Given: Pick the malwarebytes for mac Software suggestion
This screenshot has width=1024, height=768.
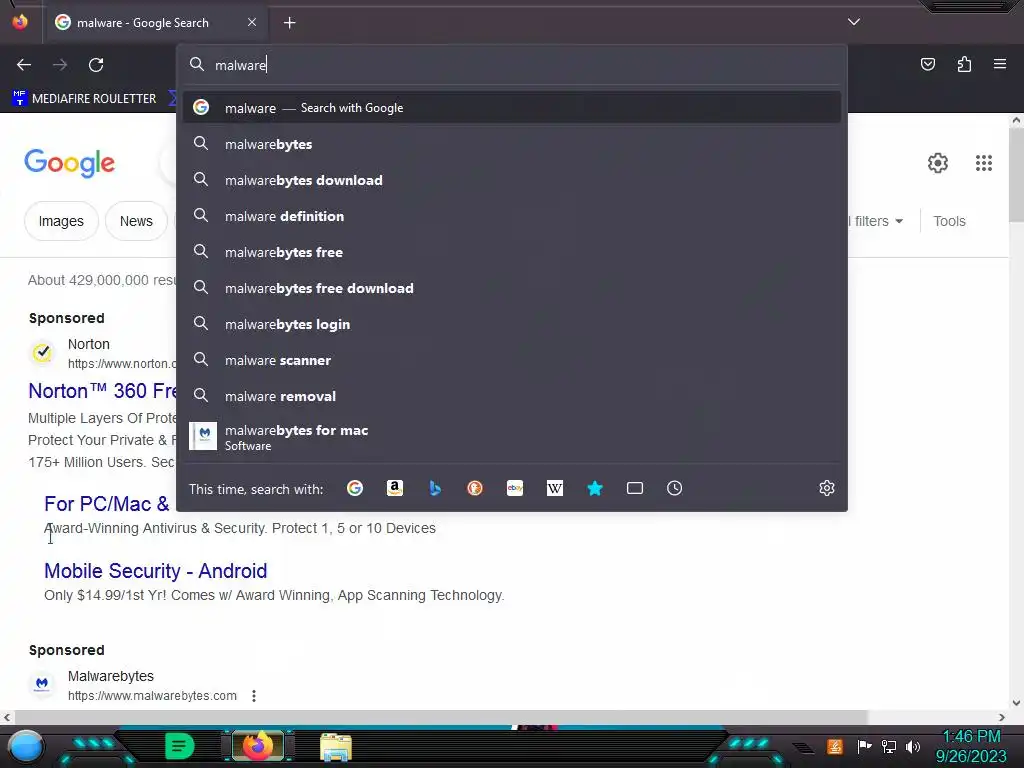Looking at the screenshot, I should point(512,437).
